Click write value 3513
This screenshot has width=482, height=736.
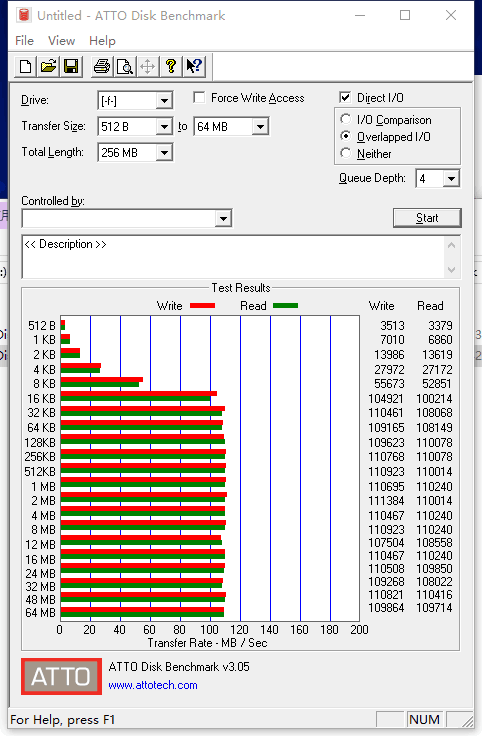click(x=392, y=325)
